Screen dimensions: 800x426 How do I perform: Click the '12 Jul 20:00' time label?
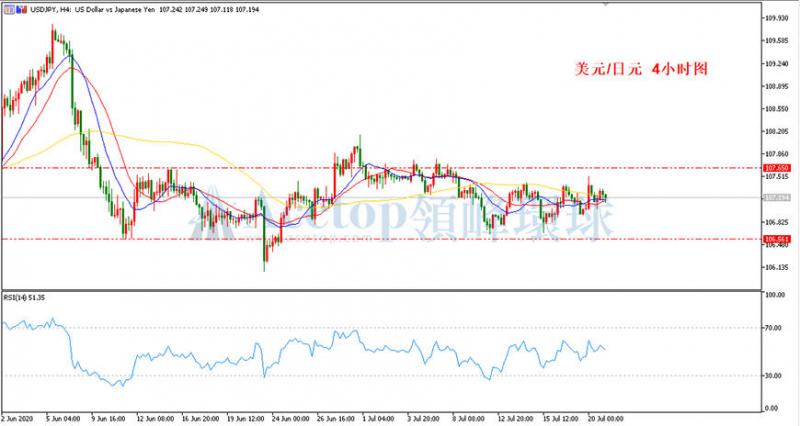tap(517, 419)
